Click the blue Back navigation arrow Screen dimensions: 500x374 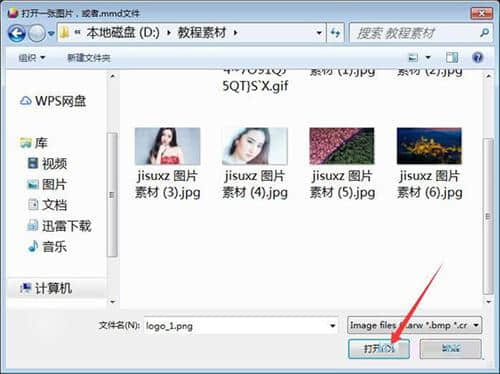pyautogui.click(x=17, y=33)
